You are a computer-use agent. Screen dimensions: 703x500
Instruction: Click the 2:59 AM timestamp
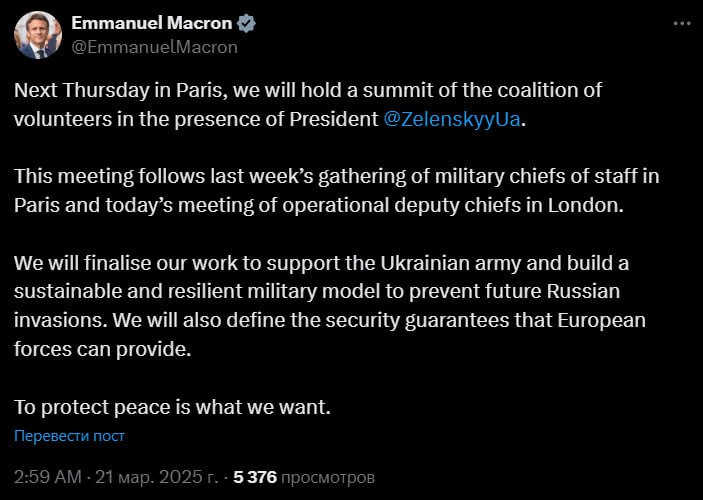(x=48, y=477)
